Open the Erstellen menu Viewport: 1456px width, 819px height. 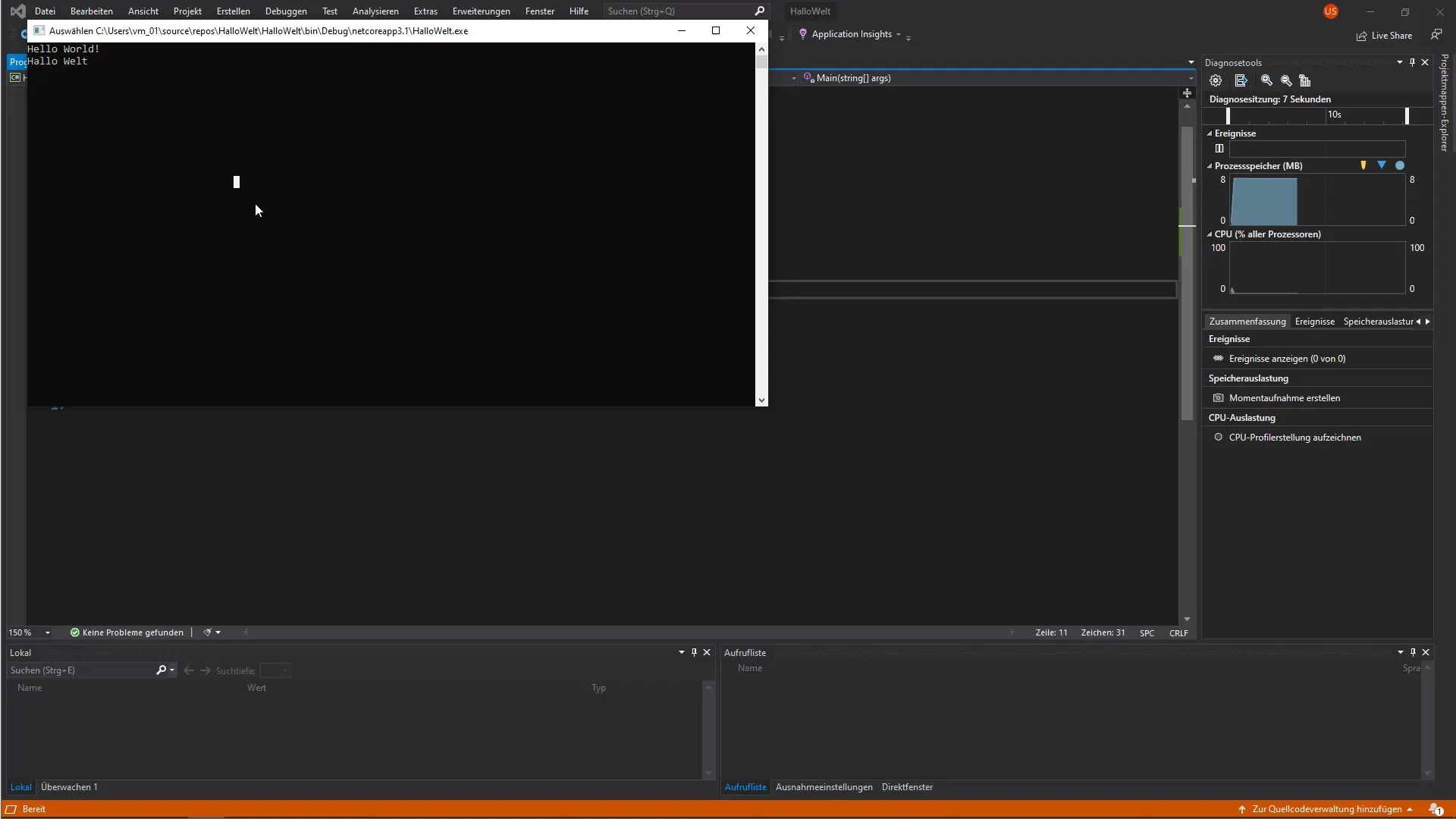tap(233, 11)
